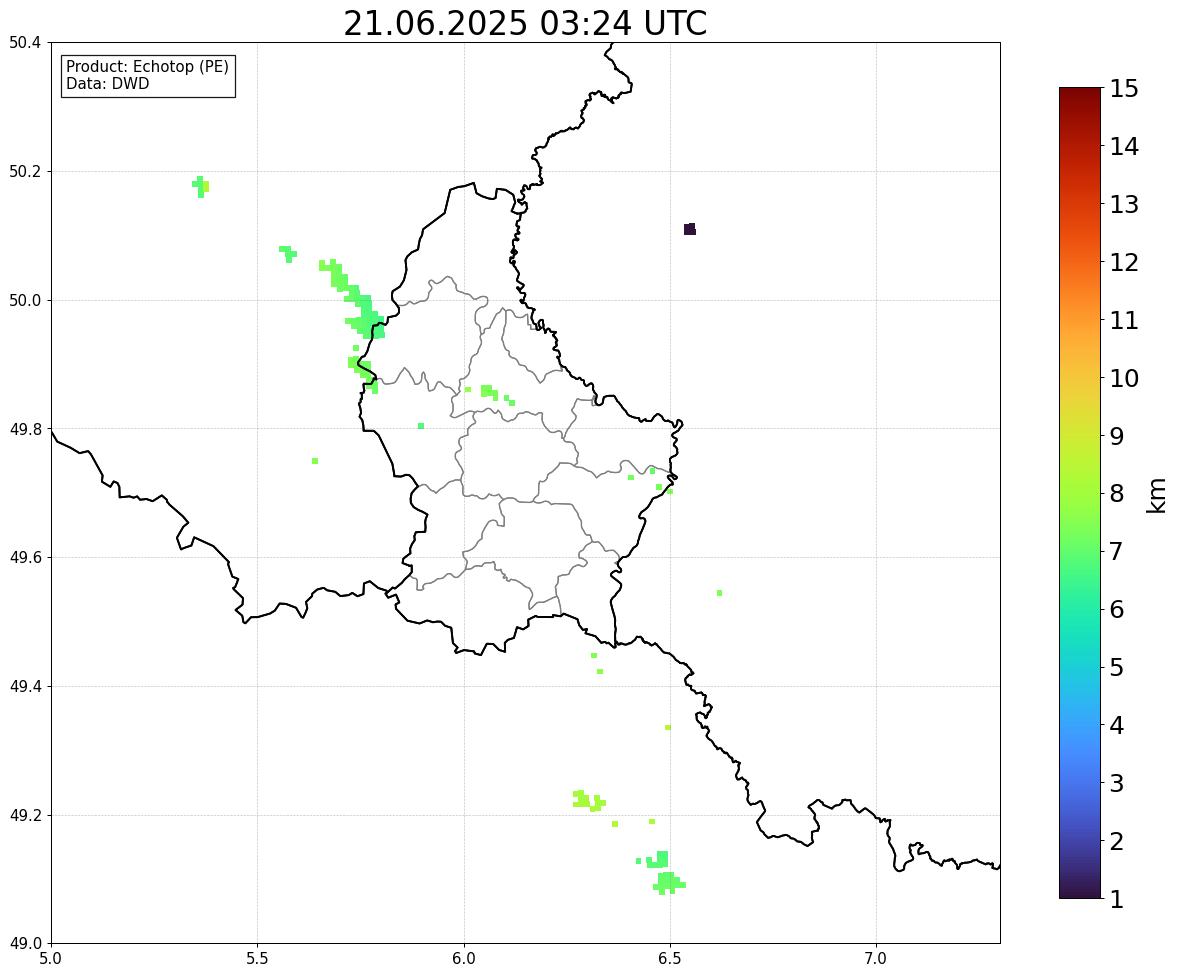
Task: Click the green echo inside Luxembourg near 49.86N
Action: coord(489,391)
